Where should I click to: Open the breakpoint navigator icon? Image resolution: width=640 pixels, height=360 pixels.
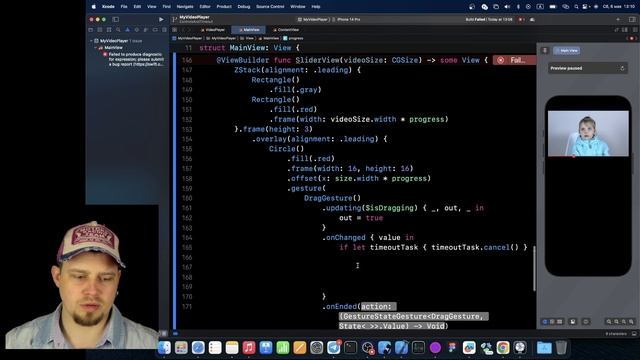tap(155, 30)
